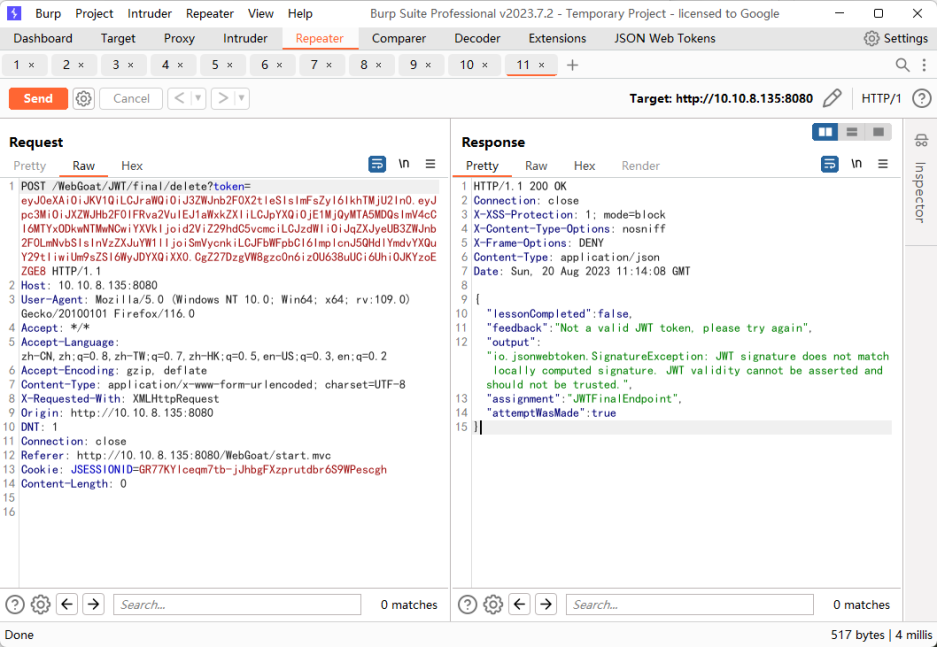This screenshot has height=647, width=937.
Task: Open the Repeater tab options kebab menu
Action: pos(924,65)
